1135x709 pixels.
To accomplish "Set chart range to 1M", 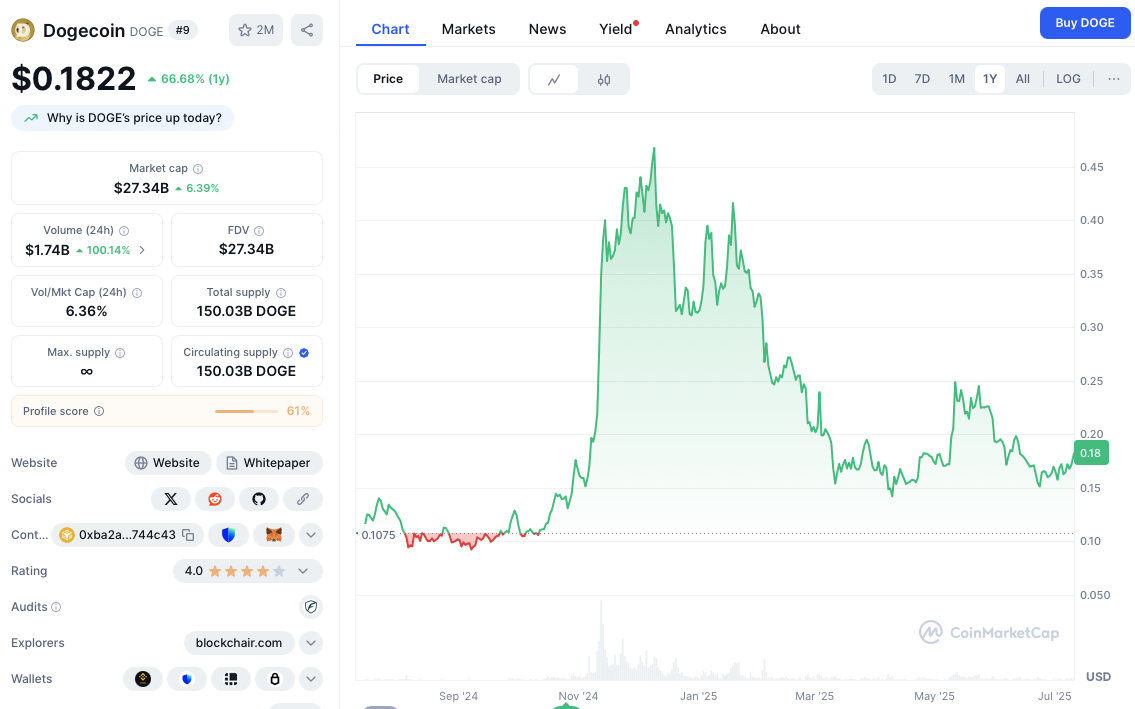I will pos(957,79).
